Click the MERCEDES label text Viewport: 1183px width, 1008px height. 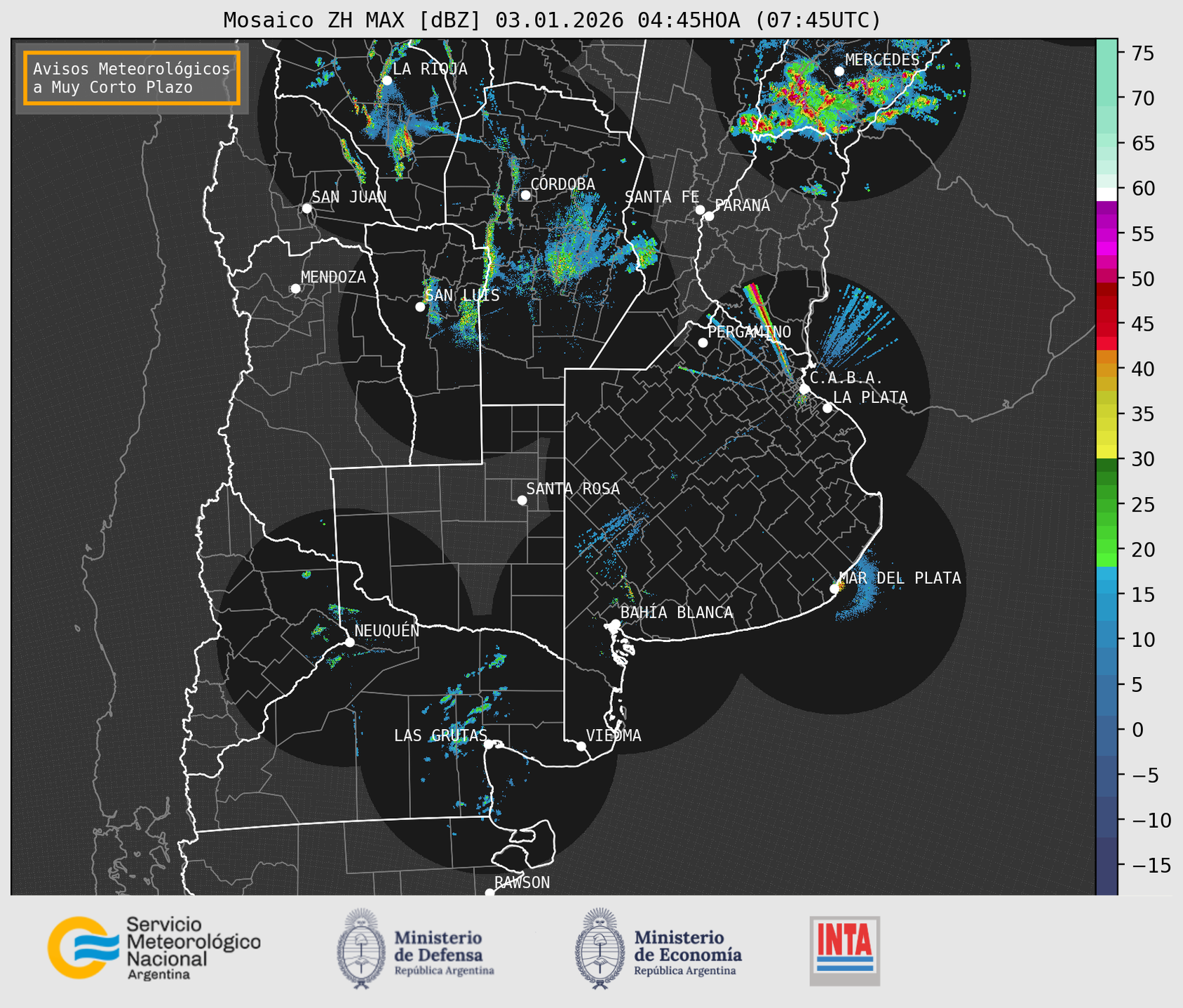click(x=882, y=60)
